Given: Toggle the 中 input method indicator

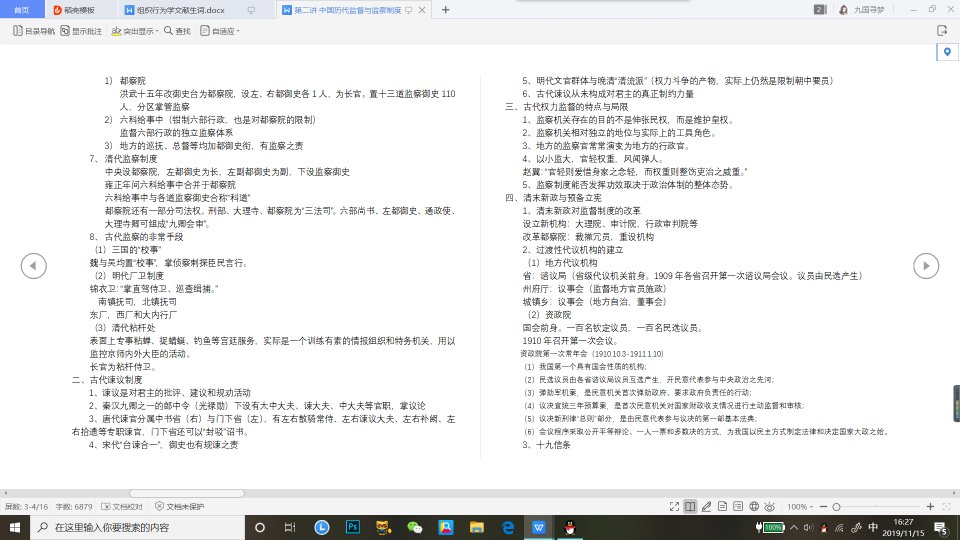Looking at the screenshot, I should (x=873, y=527).
